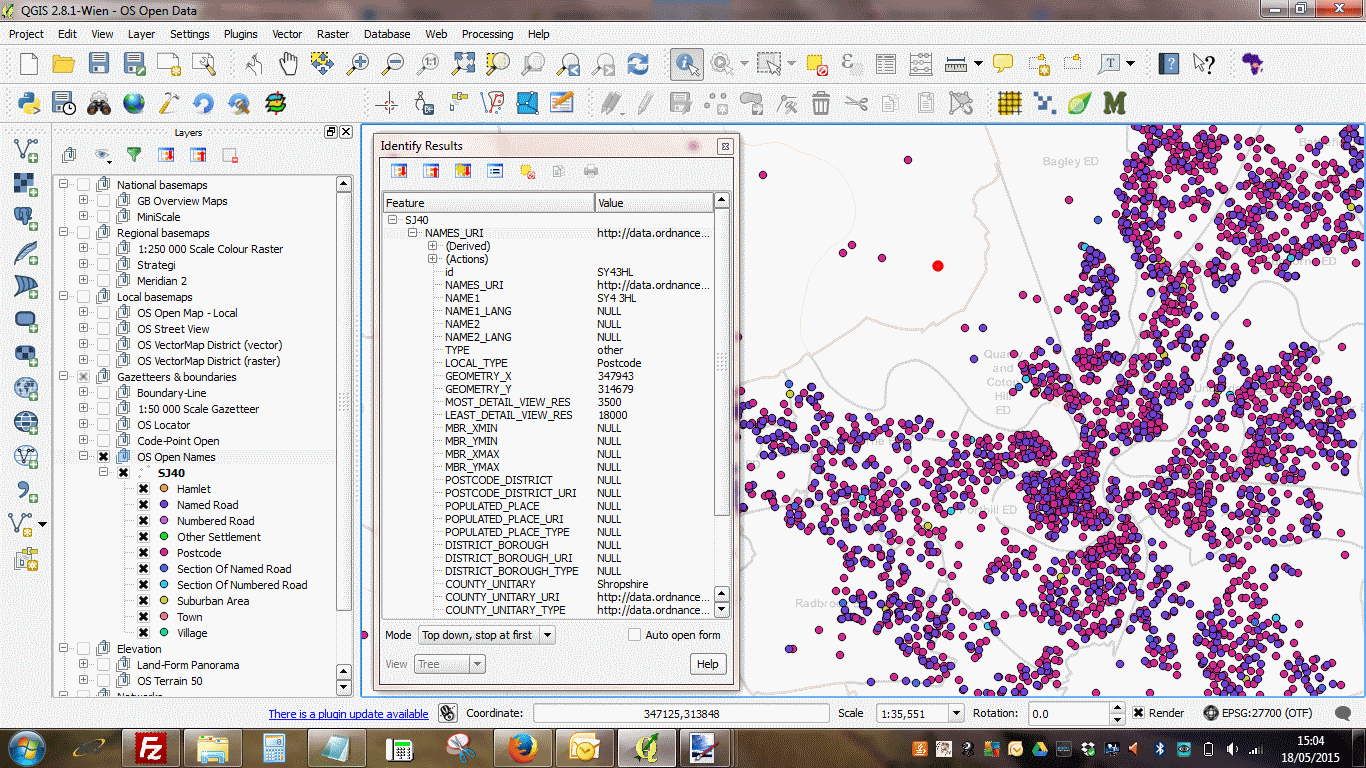Uncheck the Named Road category
1366x768 pixels.
(143, 505)
